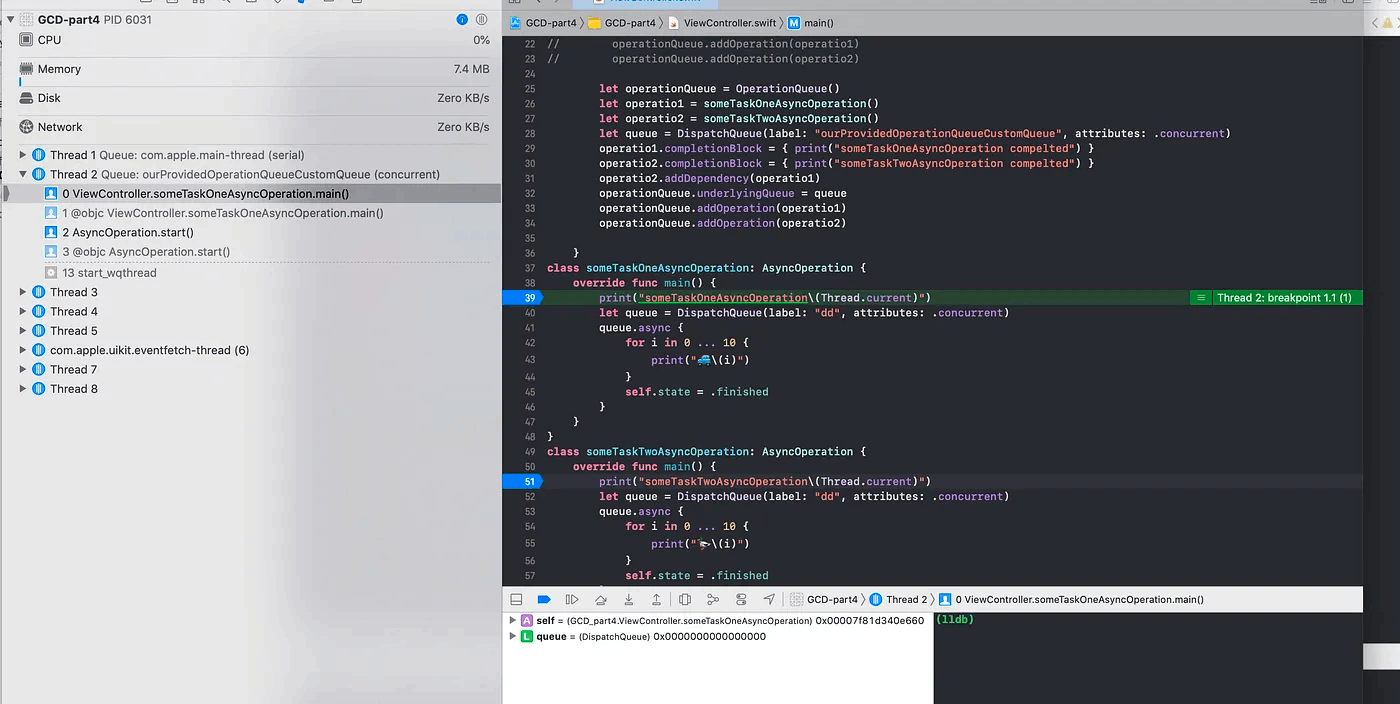Select the Thread 8 row
The width and height of the screenshot is (1400, 704).
click(250, 388)
